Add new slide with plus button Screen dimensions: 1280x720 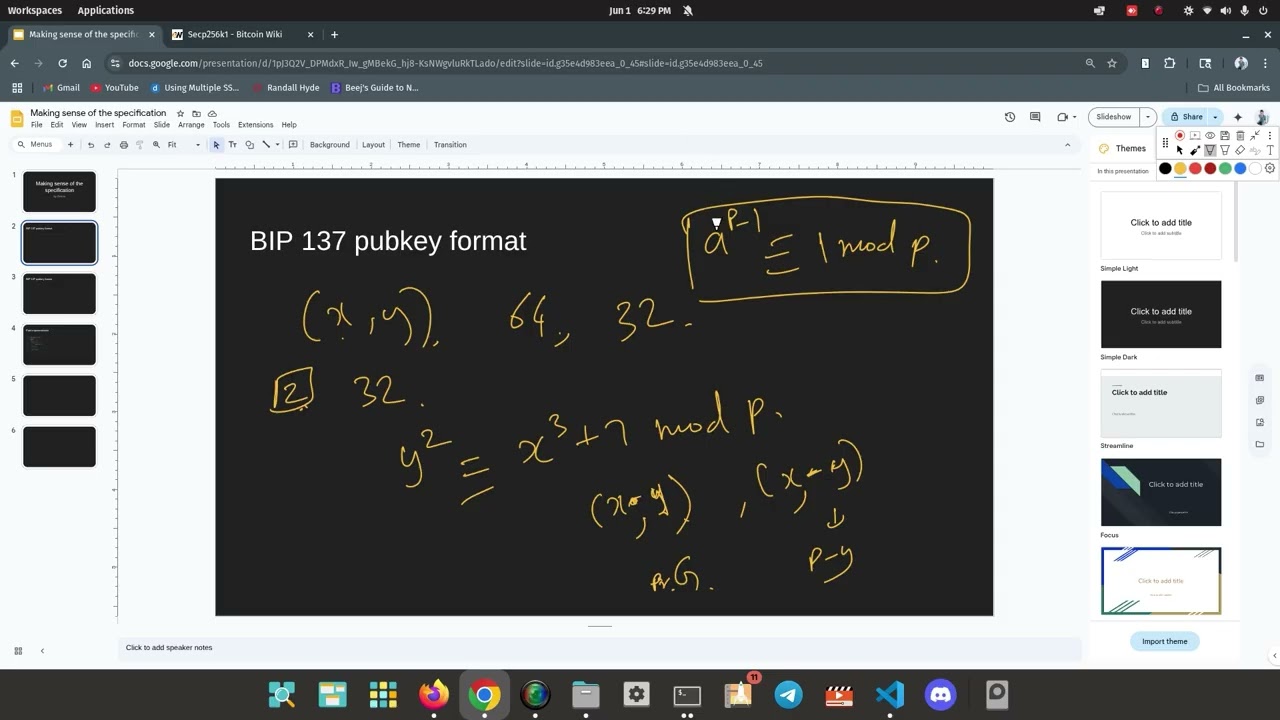pyautogui.click(x=70, y=145)
